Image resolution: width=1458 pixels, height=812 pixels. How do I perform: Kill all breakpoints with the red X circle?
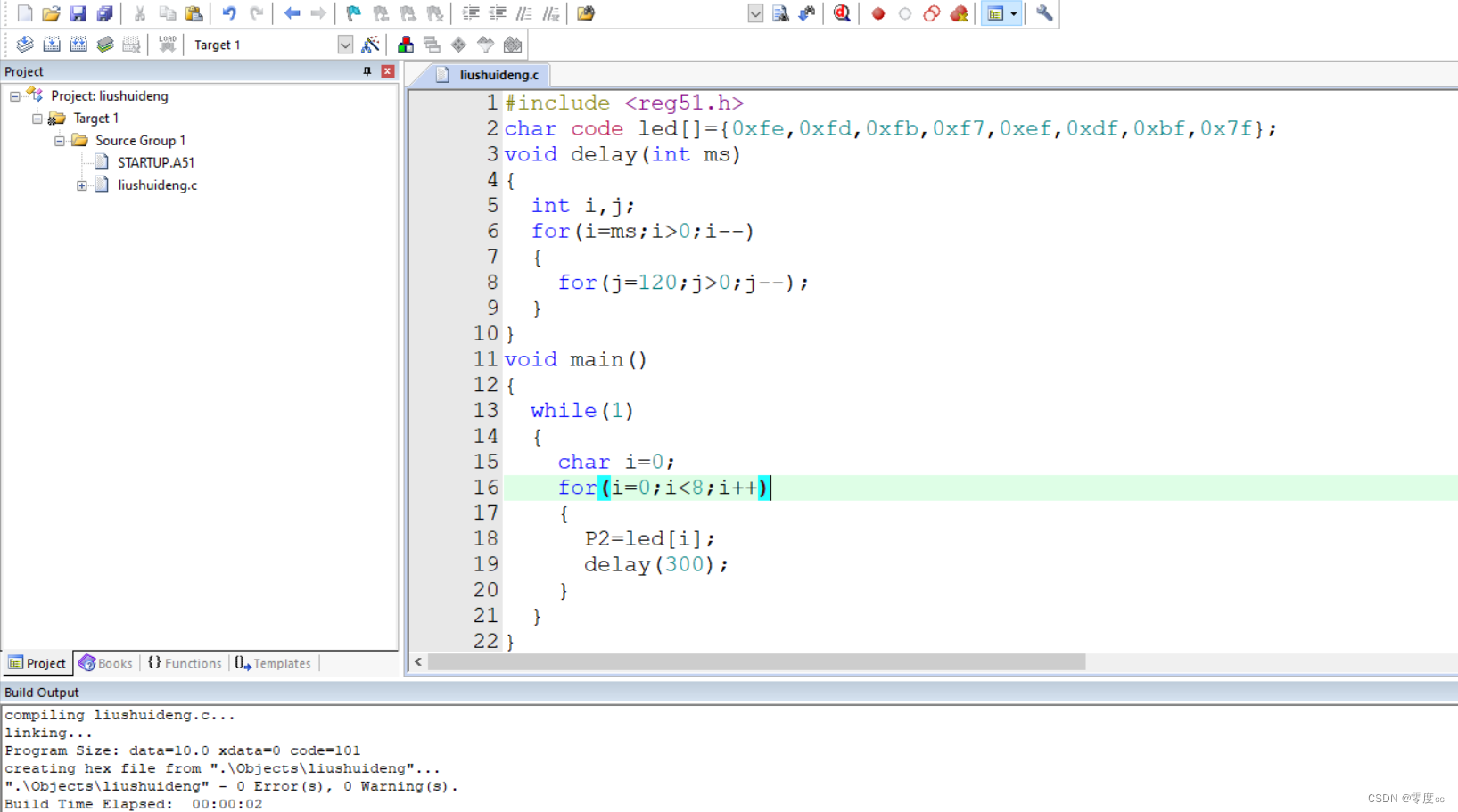[959, 13]
